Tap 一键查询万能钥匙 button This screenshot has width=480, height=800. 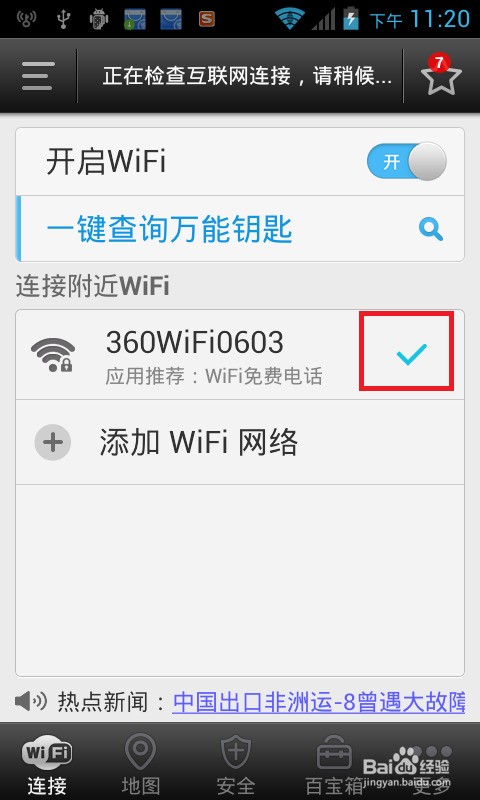click(x=240, y=229)
